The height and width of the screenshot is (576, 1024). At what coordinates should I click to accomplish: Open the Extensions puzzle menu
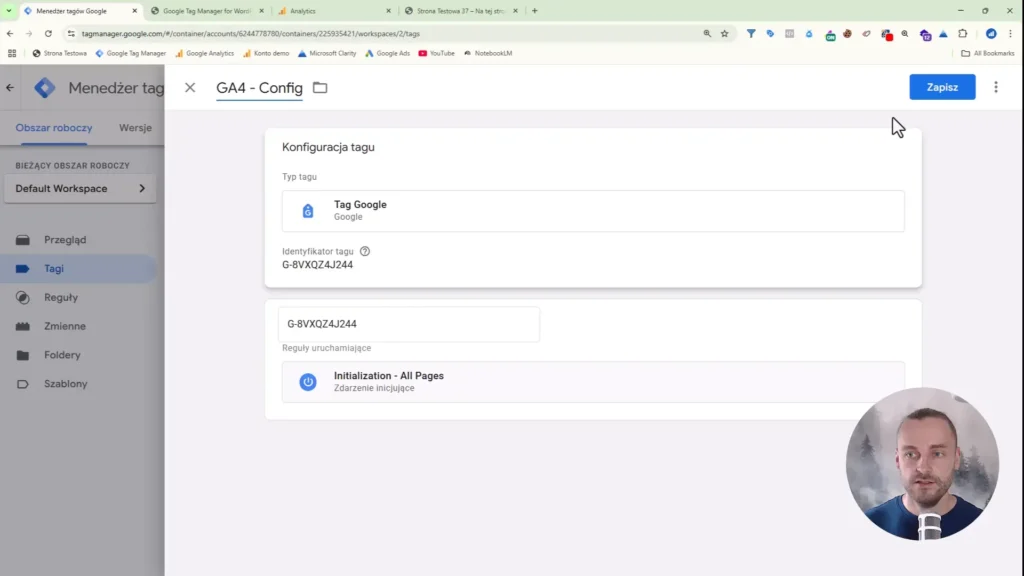tap(963, 33)
